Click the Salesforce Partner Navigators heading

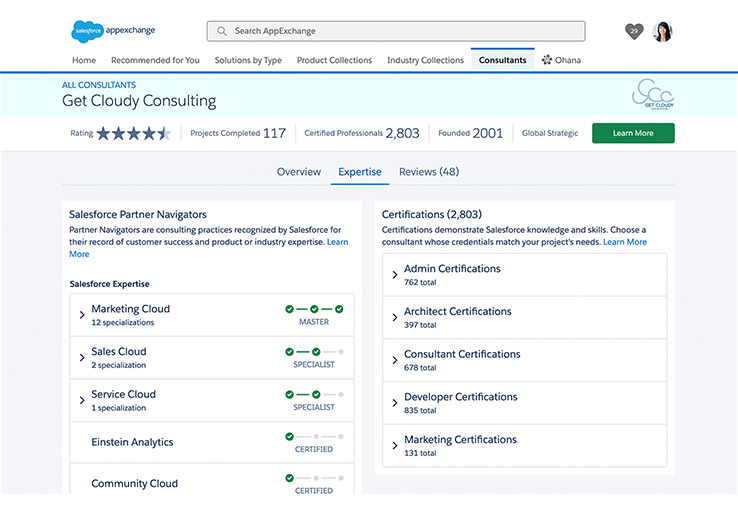(138, 215)
